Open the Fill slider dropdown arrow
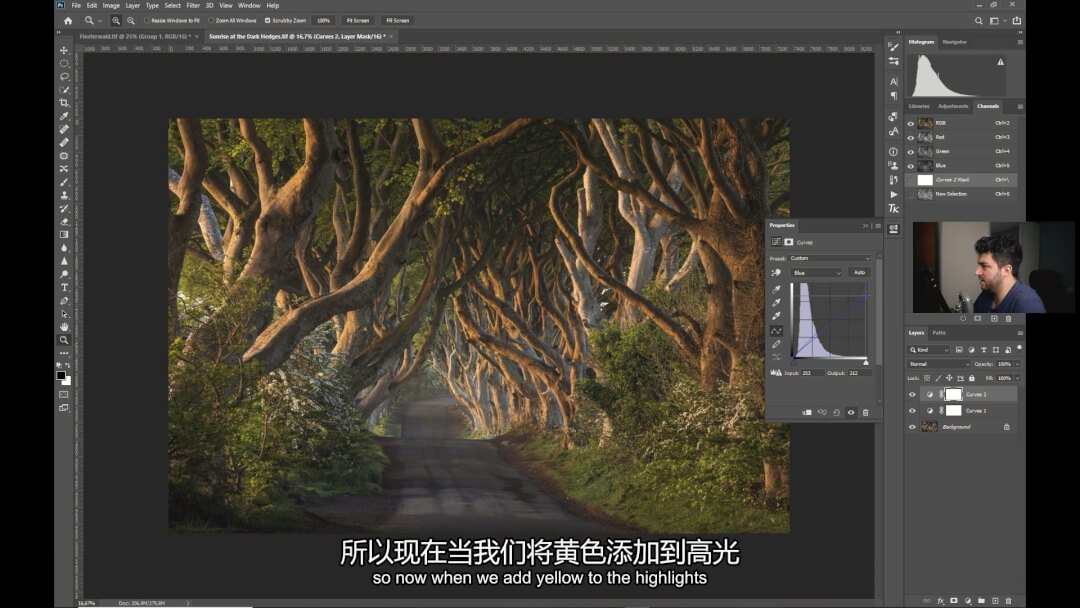 1017,378
